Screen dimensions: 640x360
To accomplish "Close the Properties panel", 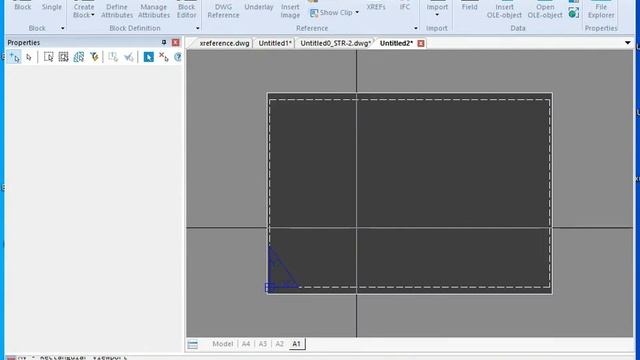I will (176, 42).
